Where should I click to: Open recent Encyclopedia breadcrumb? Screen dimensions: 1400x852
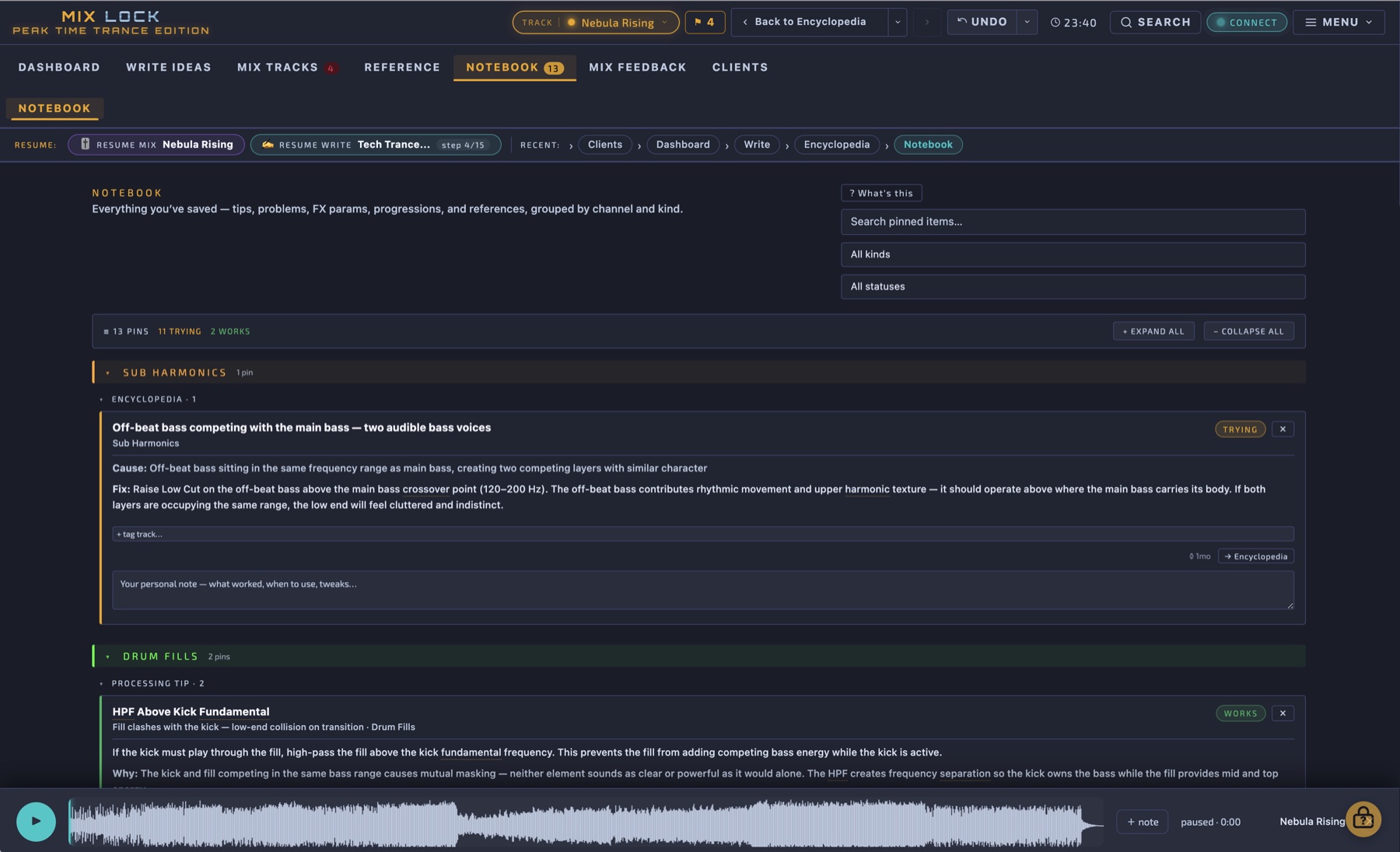(837, 145)
